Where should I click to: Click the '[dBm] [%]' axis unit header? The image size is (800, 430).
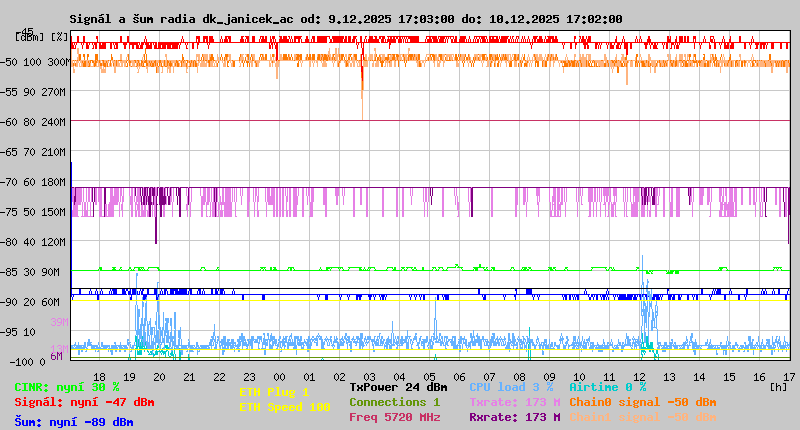pos(41,37)
